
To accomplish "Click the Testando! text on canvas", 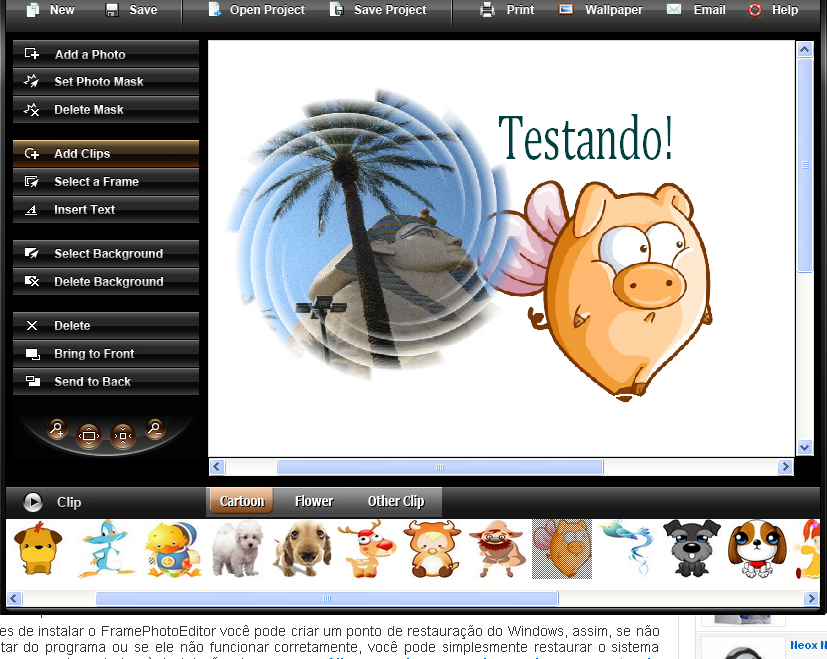I will pyautogui.click(x=585, y=138).
